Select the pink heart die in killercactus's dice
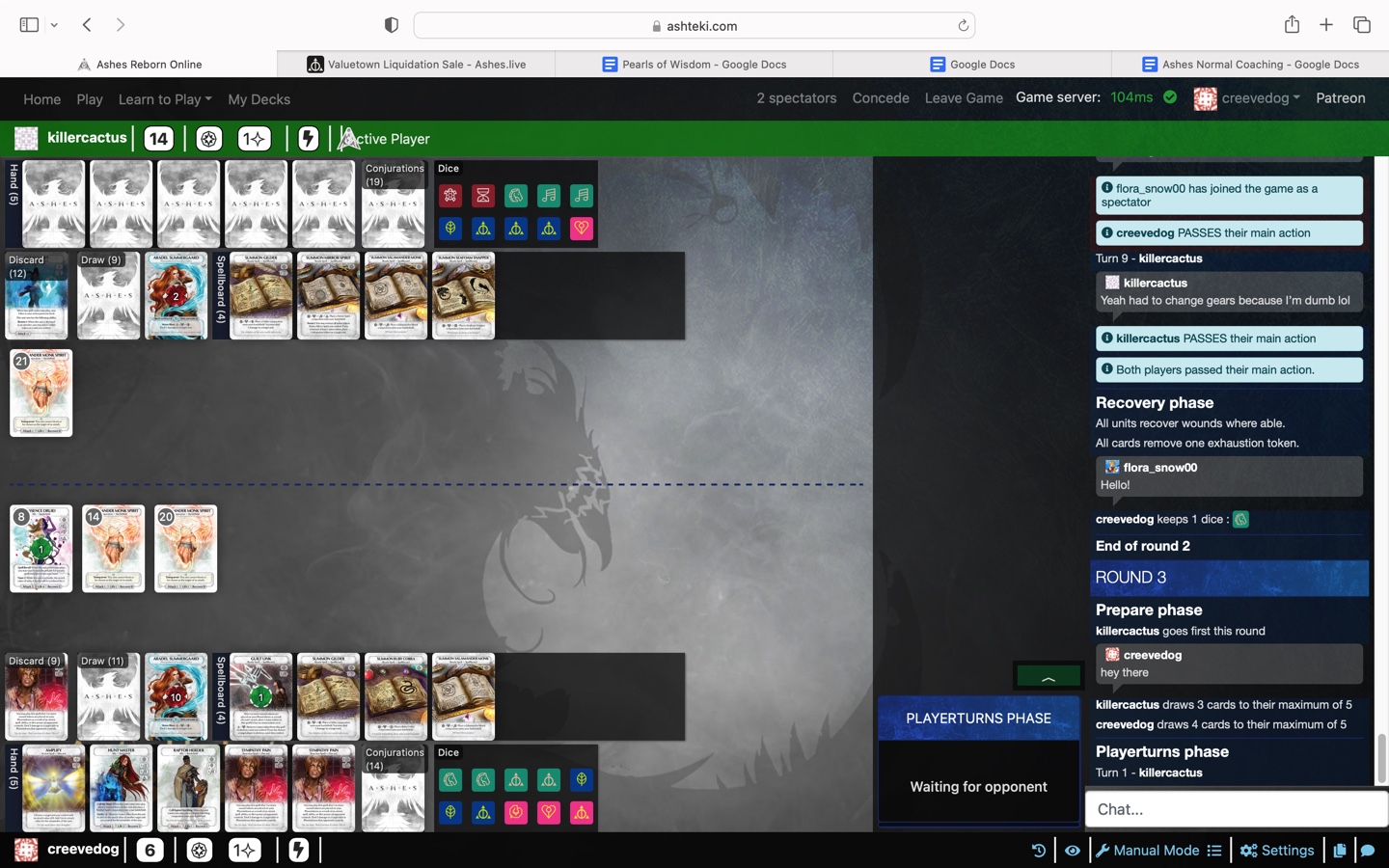 pos(582,229)
